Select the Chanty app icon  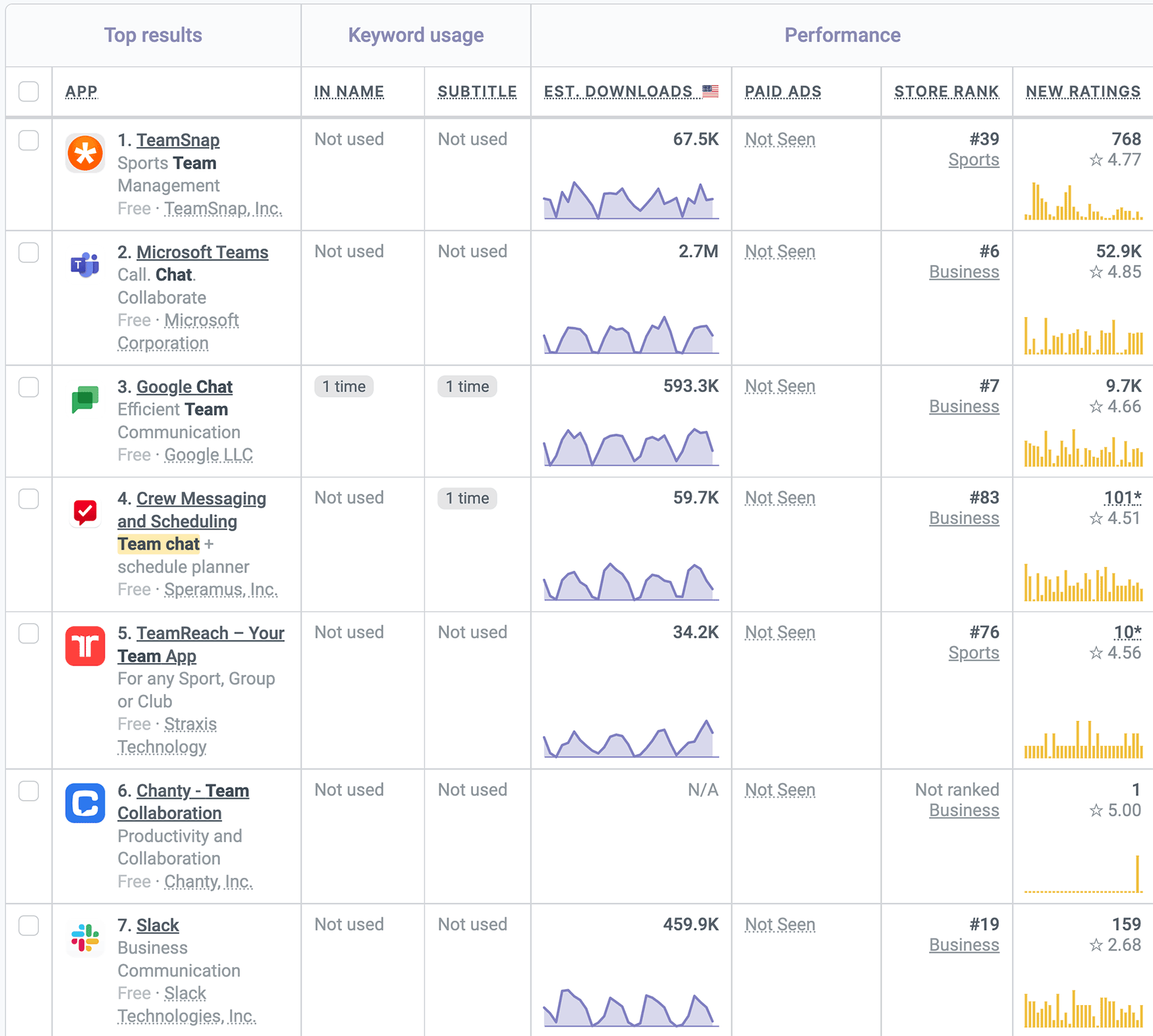pyautogui.click(x=85, y=803)
